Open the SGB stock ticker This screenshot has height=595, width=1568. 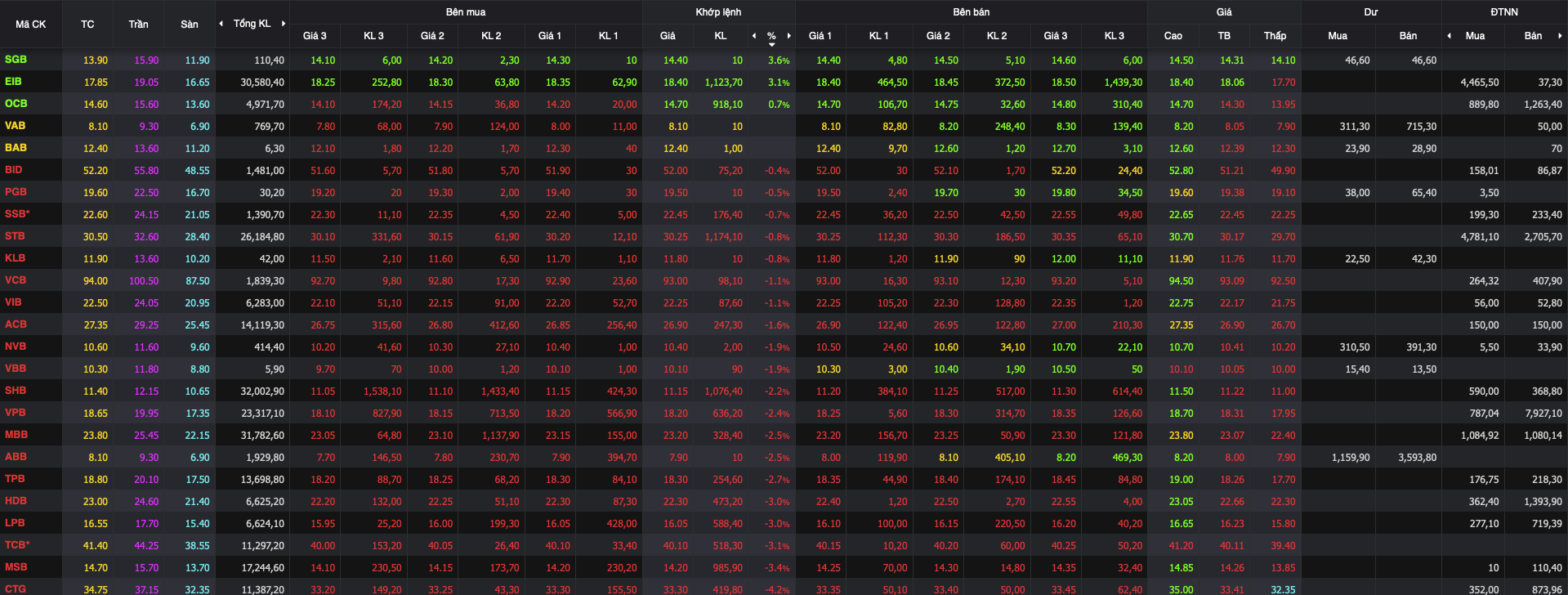pyautogui.click(x=16, y=60)
